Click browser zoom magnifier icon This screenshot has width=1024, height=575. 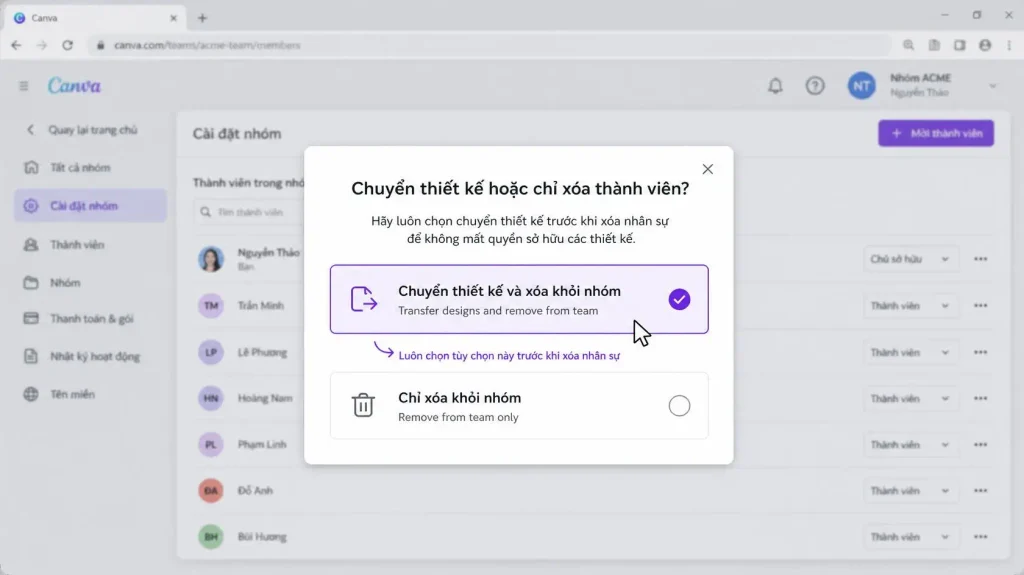tap(908, 45)
